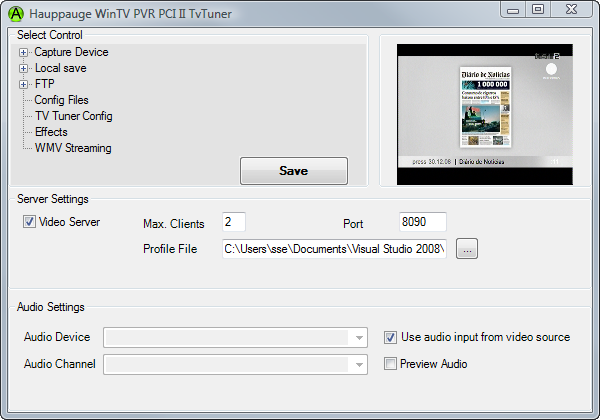This screenshot has height=420, width=600.
Task: Maximize the TvTuner window
Action: [538, 10]
